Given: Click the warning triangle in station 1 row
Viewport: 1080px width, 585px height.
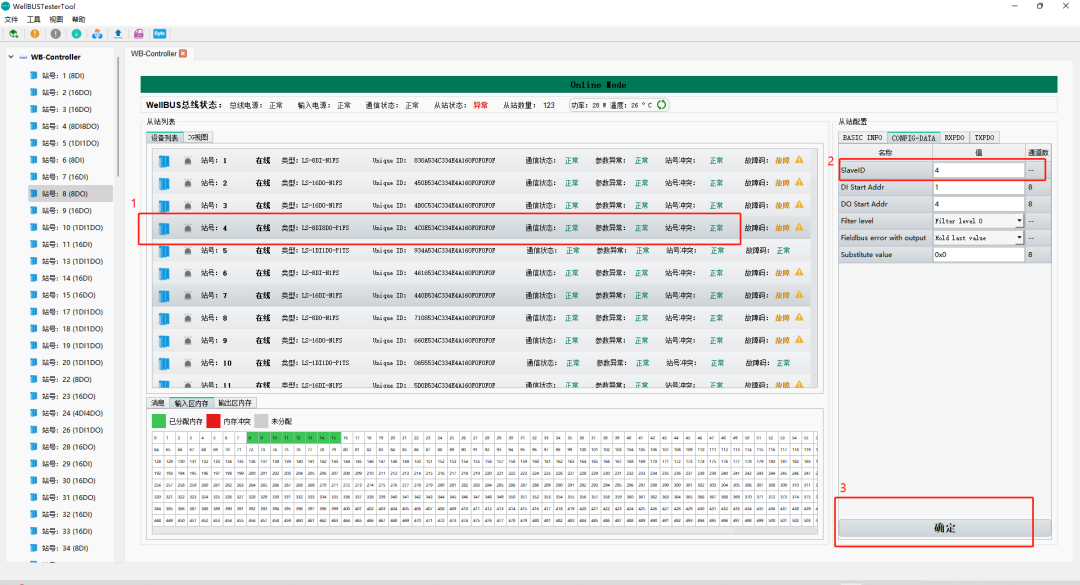Looking at the screenshot, I should tap(799, 160).
